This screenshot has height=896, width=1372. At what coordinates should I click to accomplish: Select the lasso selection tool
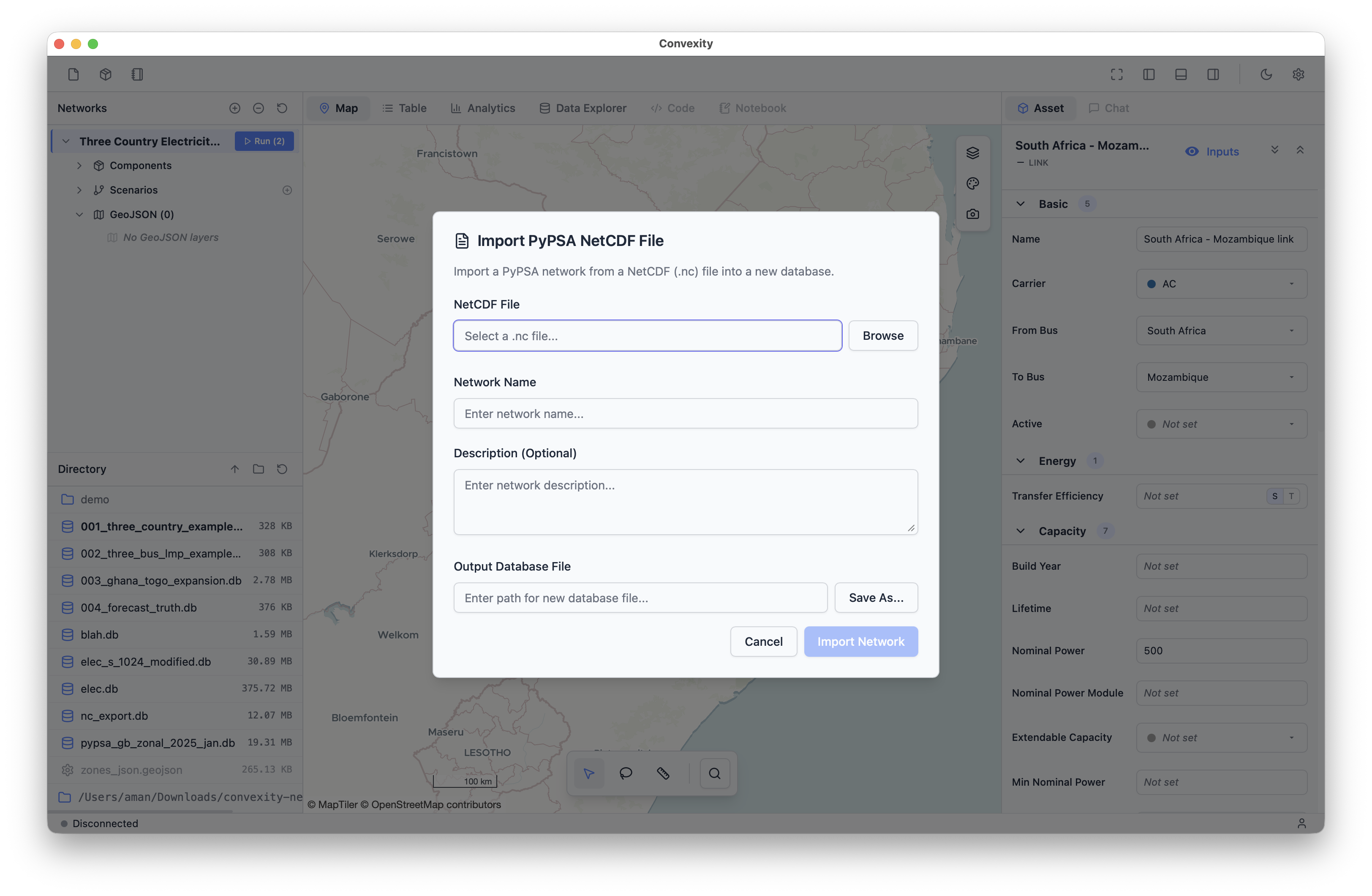626,773
